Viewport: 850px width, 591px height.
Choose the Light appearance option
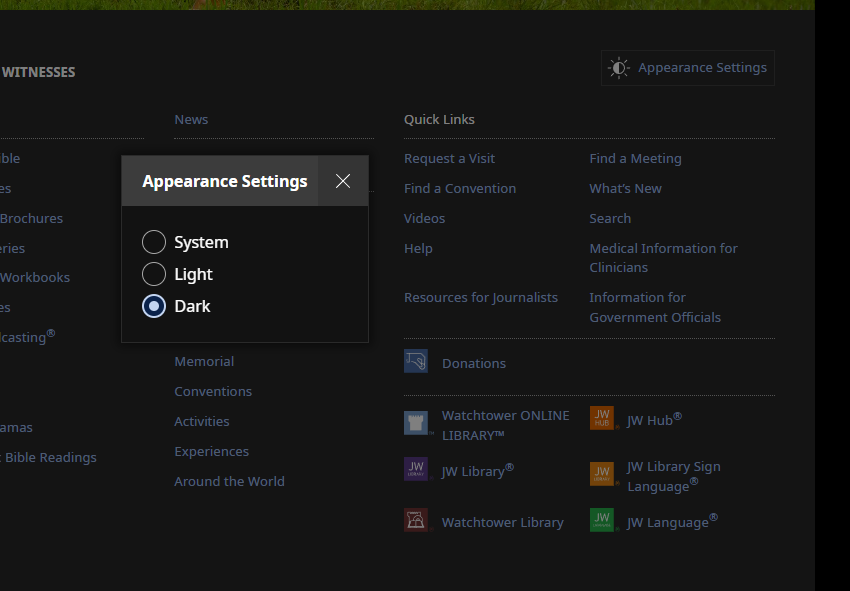(x=154, y=274)
